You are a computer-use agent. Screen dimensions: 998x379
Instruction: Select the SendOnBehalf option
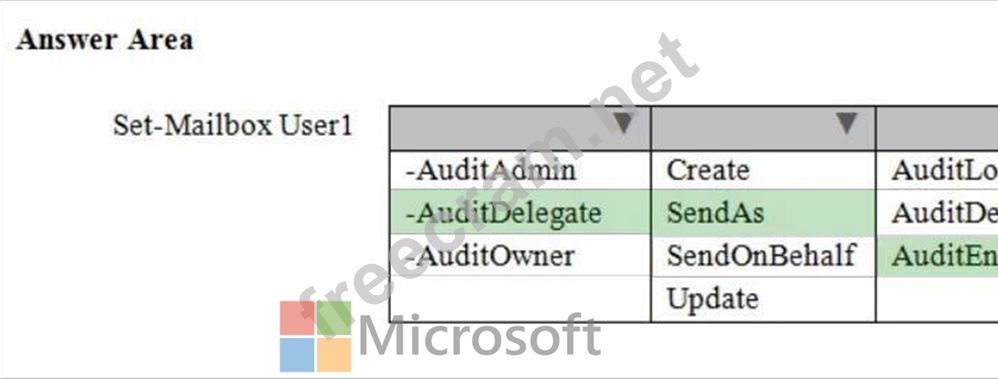tap(763, 255)
